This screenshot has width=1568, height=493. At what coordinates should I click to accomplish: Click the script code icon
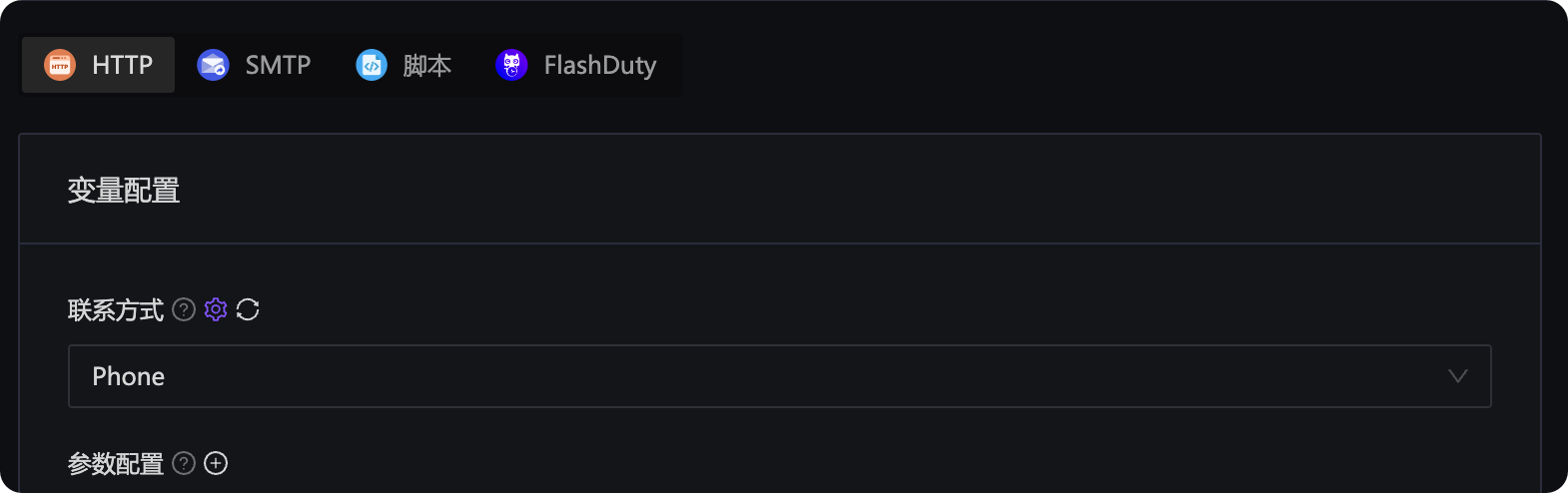tap(372, 65)
